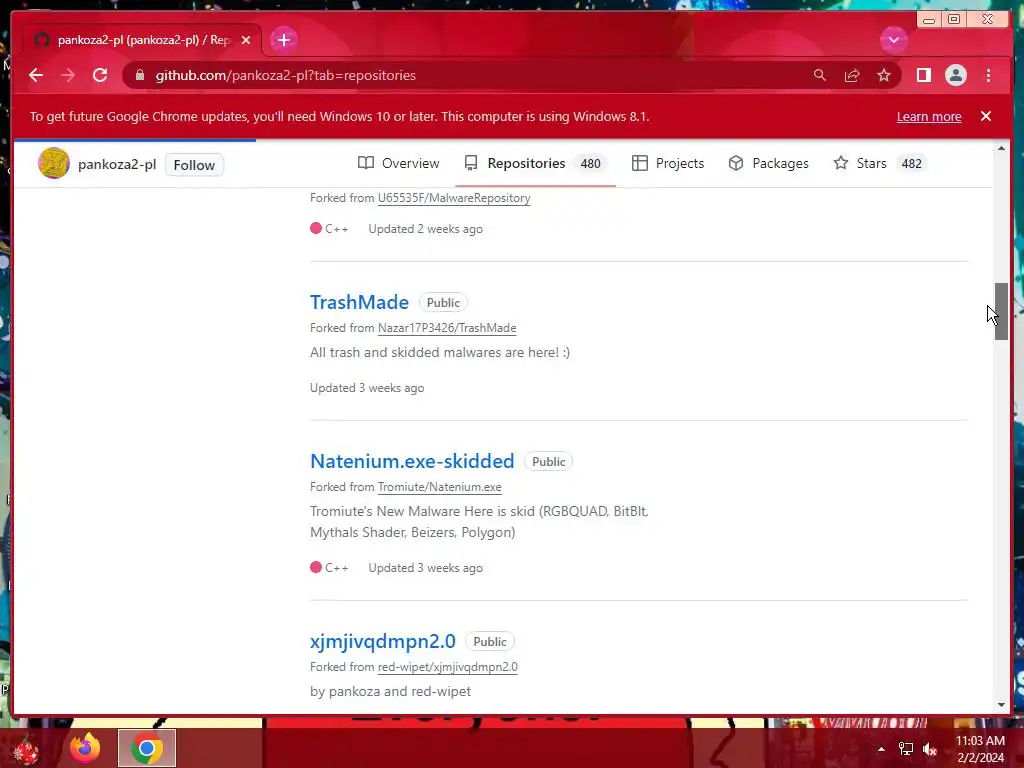View site security lock info
The height and width of the screenshot is (768, 1024).
(x=140, y=75)
